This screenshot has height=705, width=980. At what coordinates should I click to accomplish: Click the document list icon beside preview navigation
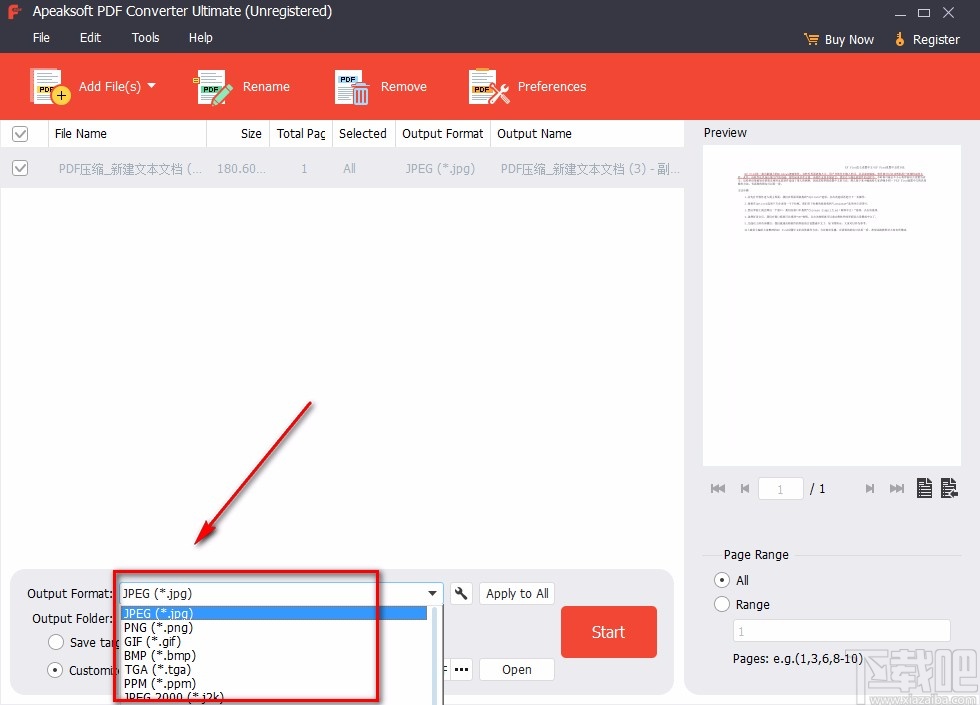(x=925, y=488)
